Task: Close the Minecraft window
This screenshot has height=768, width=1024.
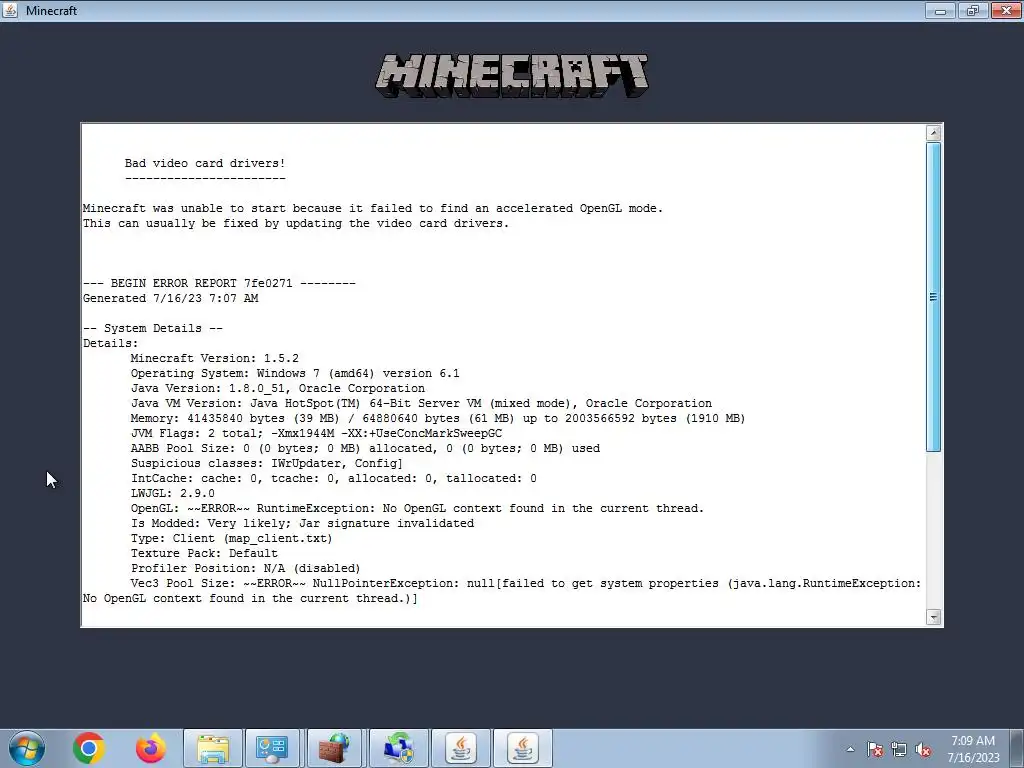Action: [x=1006, y=10]
